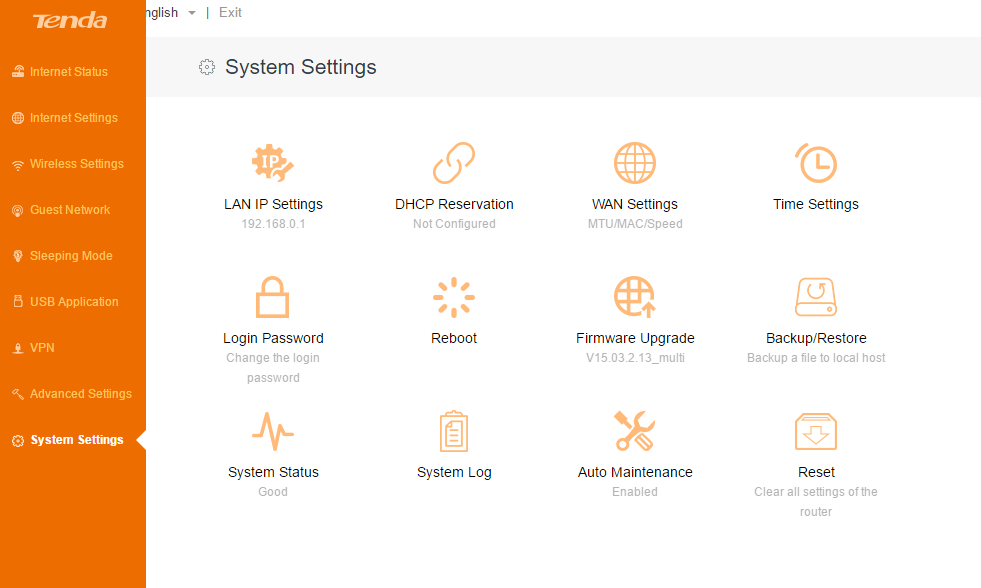
Task: Click the Reset router tray icon
Action: coord(816,431)
